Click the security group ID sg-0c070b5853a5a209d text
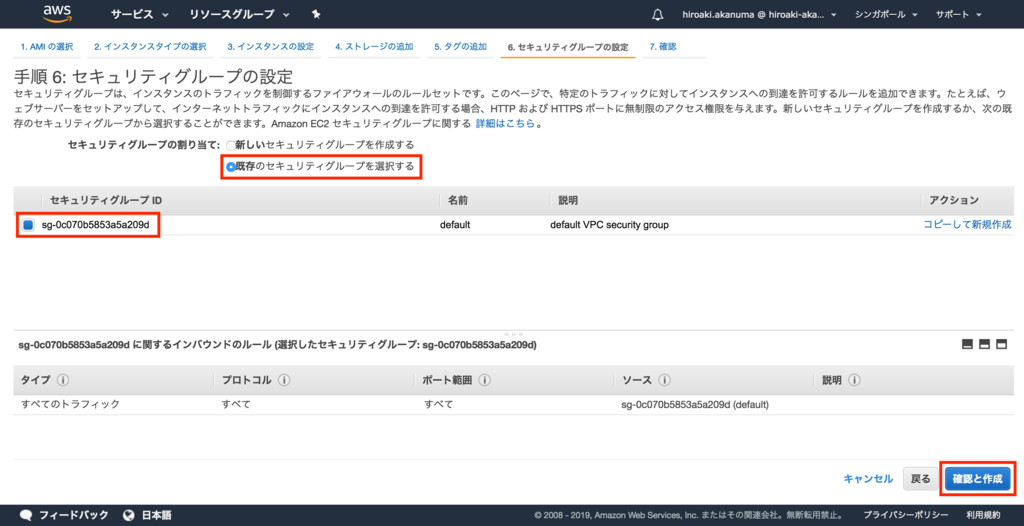The image size is (1024, 526). coord(96,225)
